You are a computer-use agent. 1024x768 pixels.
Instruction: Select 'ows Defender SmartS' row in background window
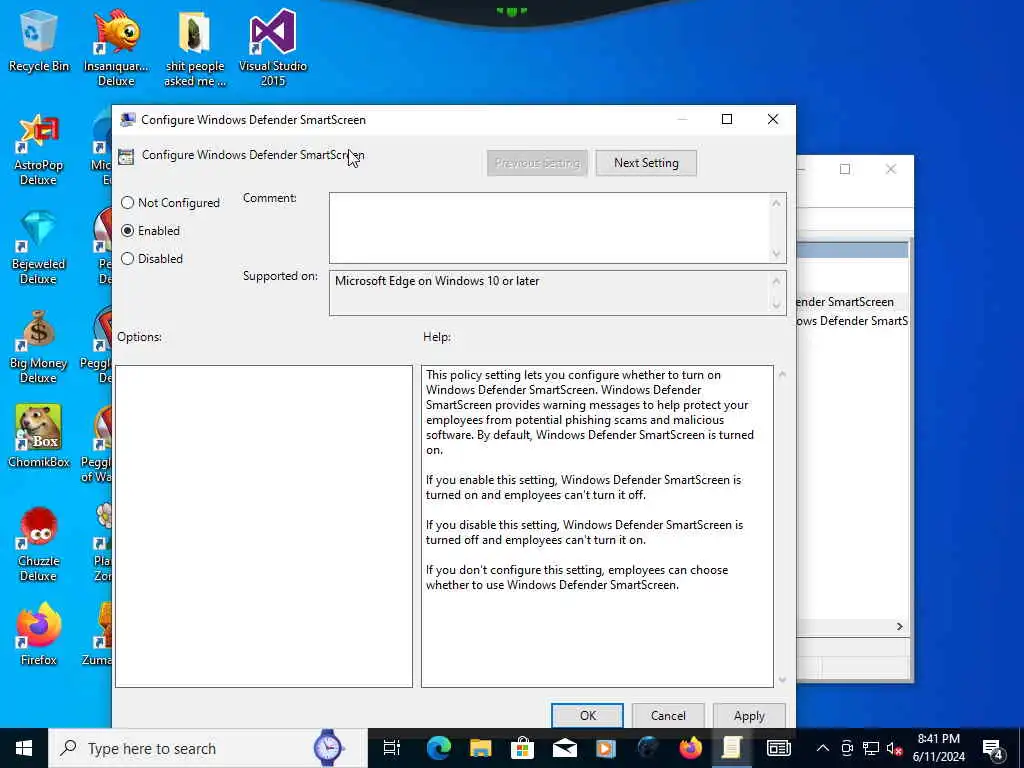click(852, 321)
